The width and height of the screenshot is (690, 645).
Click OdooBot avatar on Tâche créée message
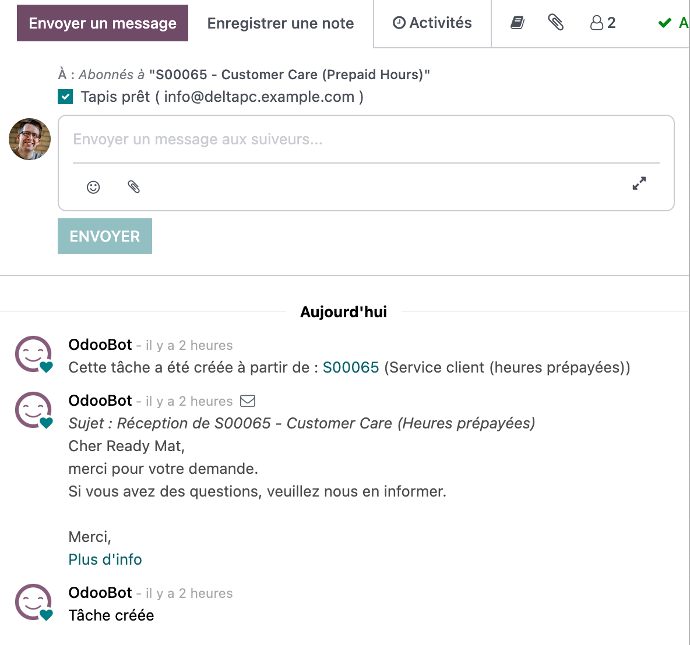pyautogui.click(x=33, y=603)
